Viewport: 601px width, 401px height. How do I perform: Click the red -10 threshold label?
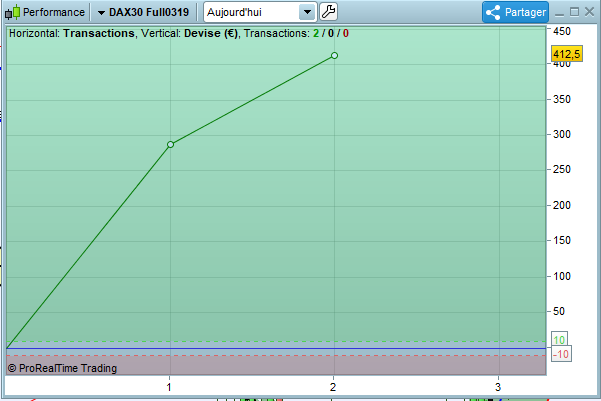562,354
